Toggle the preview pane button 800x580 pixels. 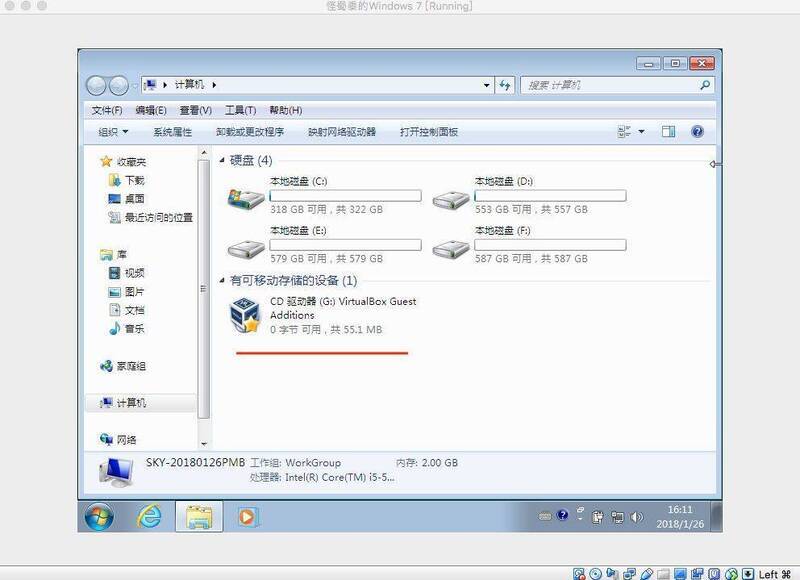pyautogui.click(x=669, y=132)
